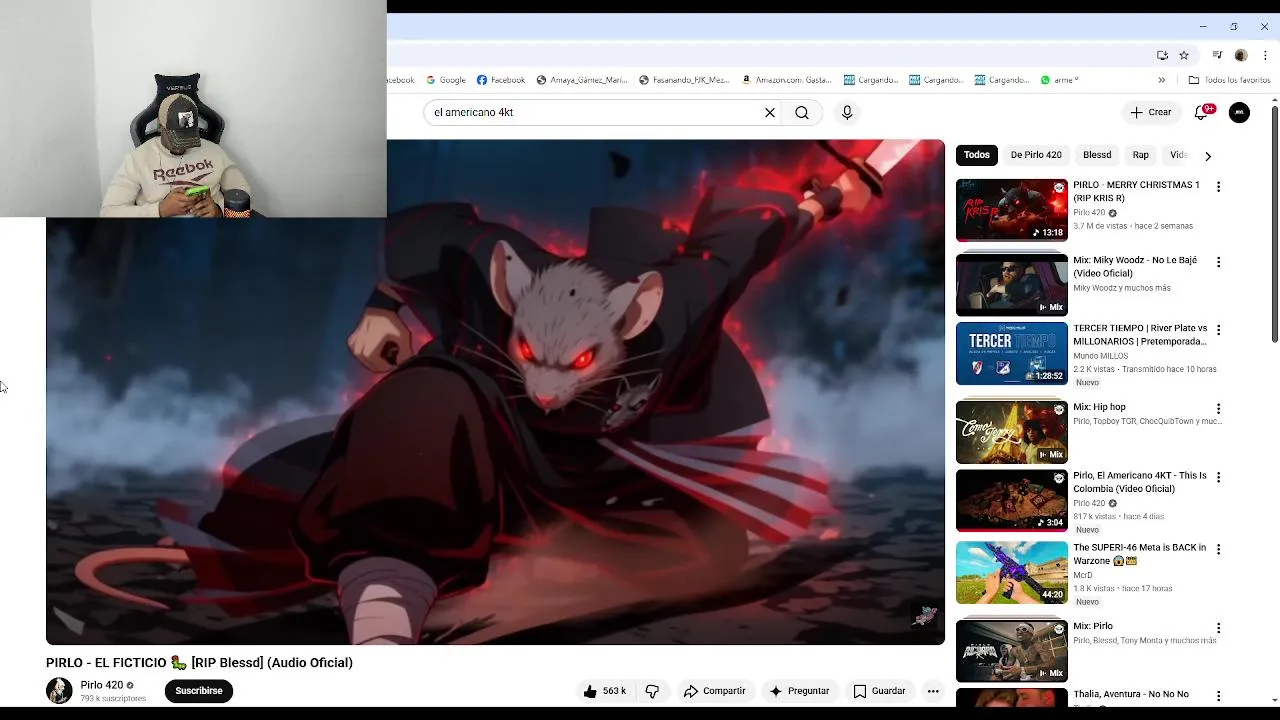Select the 'De Pirlo 420' filter chip
The image size is (1280, 720).
(x=1036, y=155)
